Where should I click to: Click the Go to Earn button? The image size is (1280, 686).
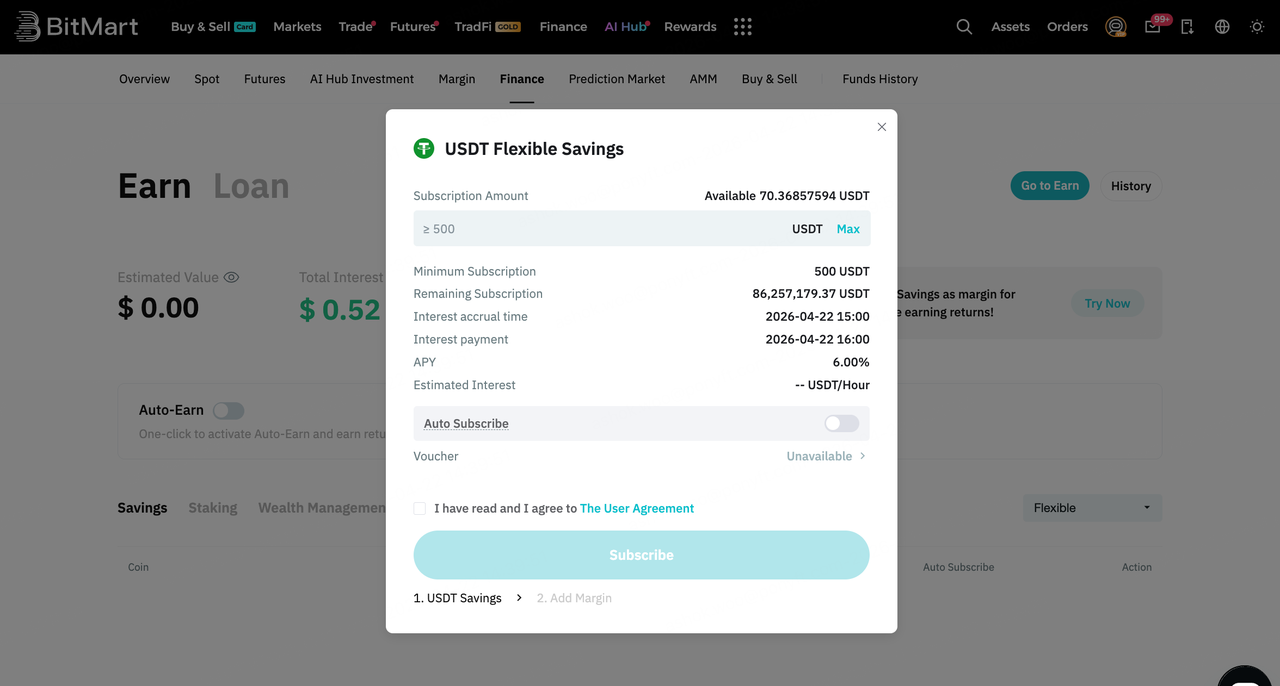pos(1050,186)
